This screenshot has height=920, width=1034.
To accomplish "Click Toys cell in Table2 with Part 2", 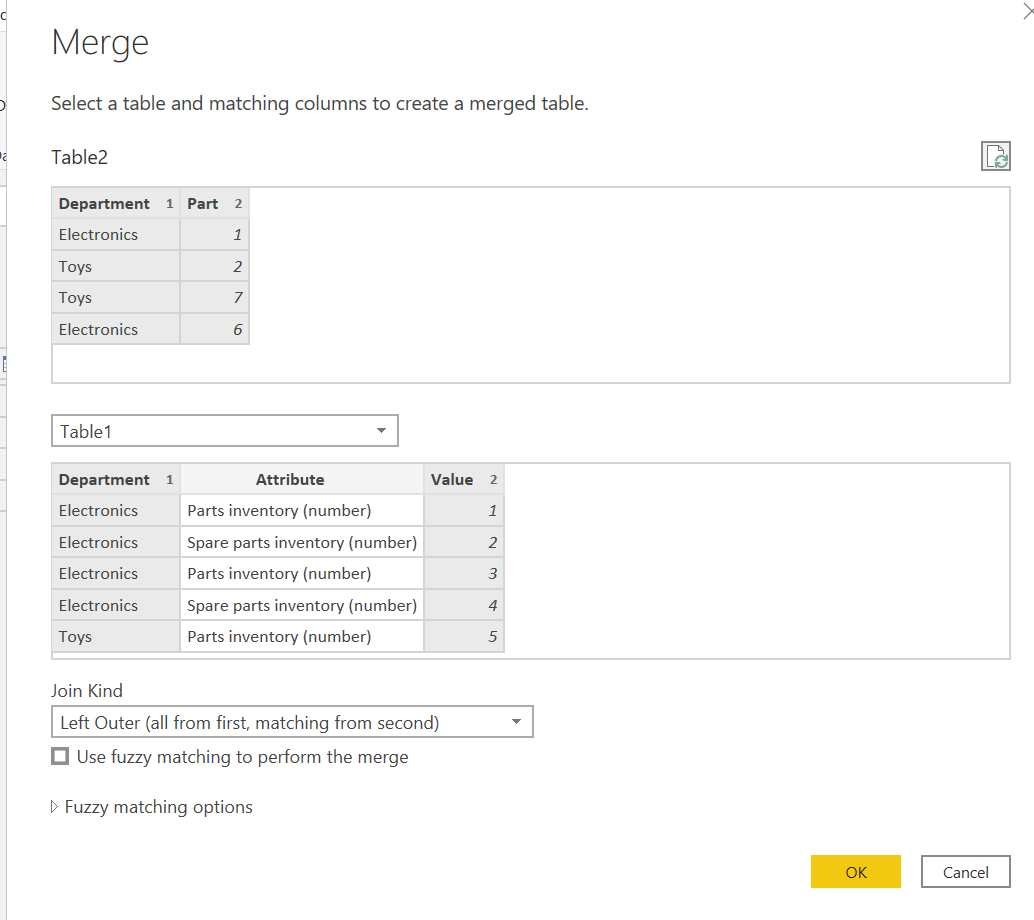I will (116, 266).
